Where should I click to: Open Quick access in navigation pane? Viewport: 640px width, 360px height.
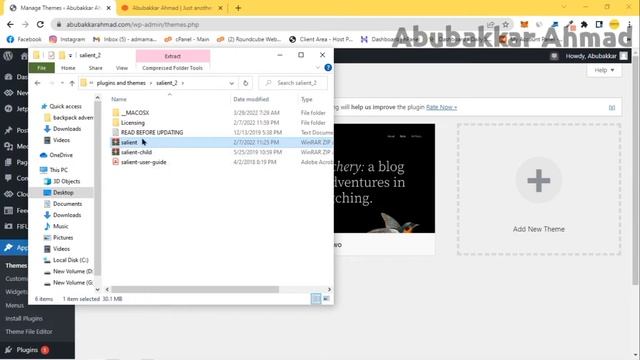[x=65, y=106]
